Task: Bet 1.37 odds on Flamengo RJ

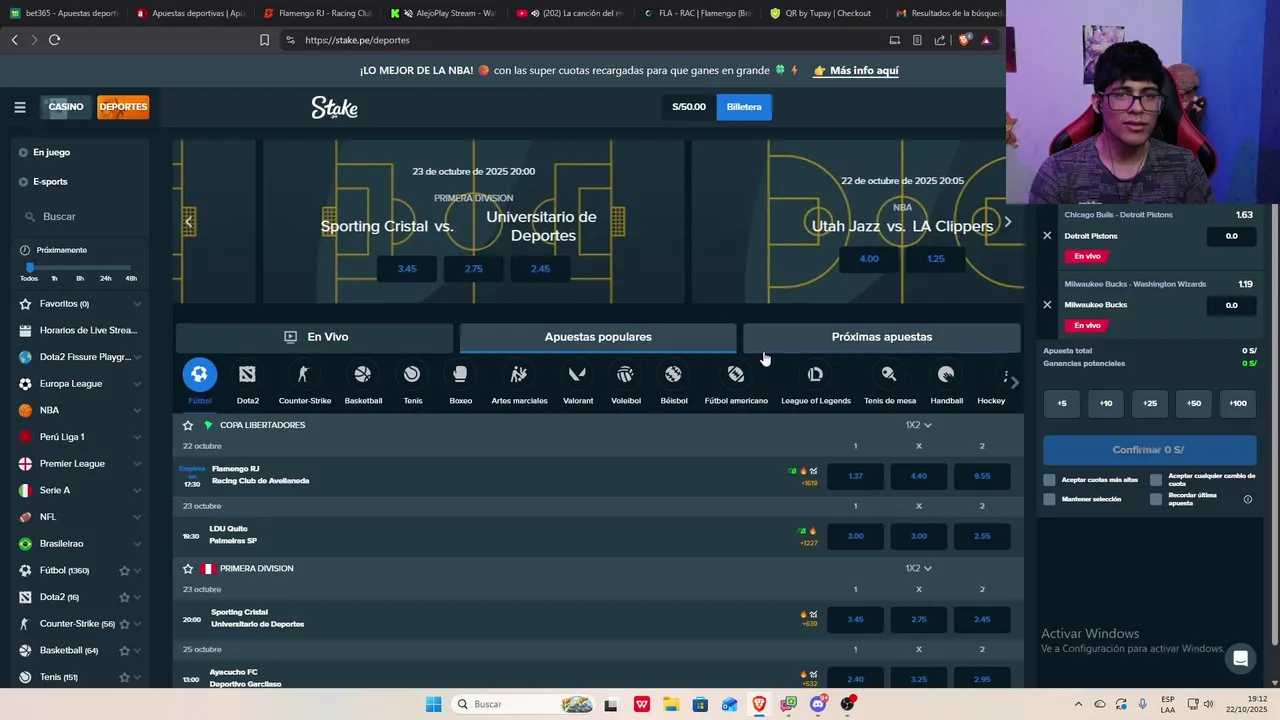Action: [855, 476]
